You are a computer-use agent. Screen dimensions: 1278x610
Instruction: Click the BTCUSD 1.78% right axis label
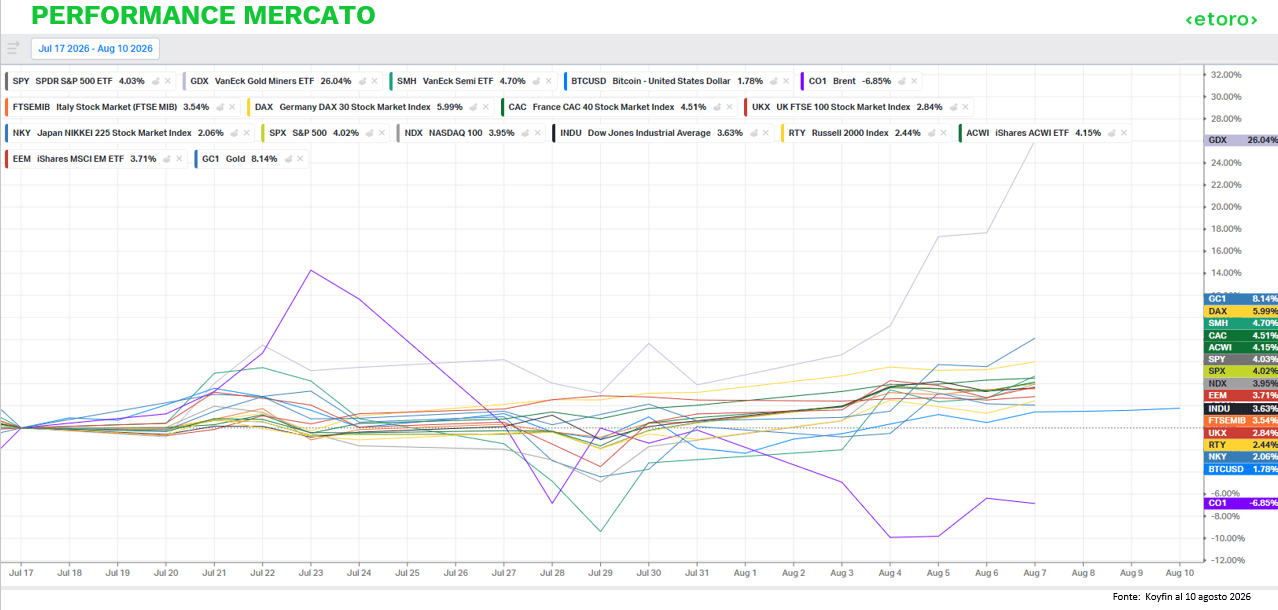point(1242,469)
